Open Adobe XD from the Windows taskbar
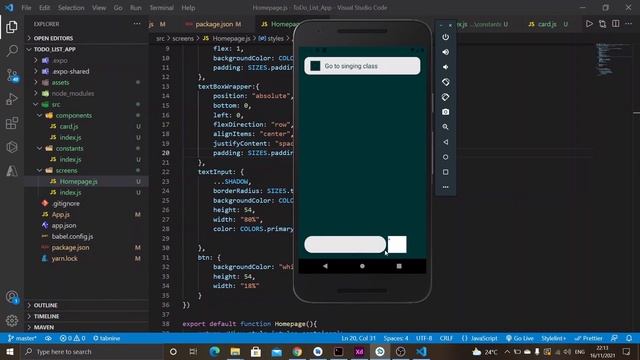Image resolution: width=640 pixels, height=360 pixels. [359, 352]
